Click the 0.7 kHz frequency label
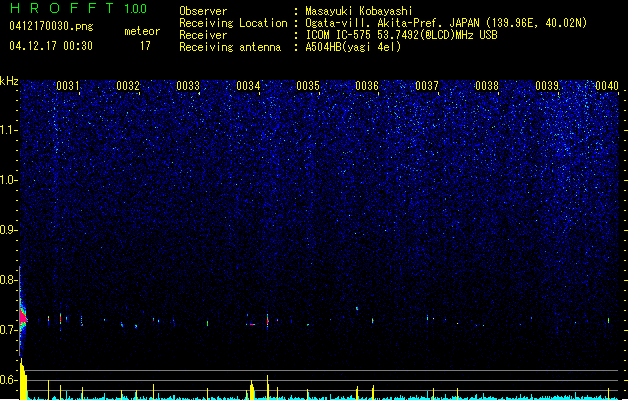Screen dimensions: 629x400 tap(8, 330)
